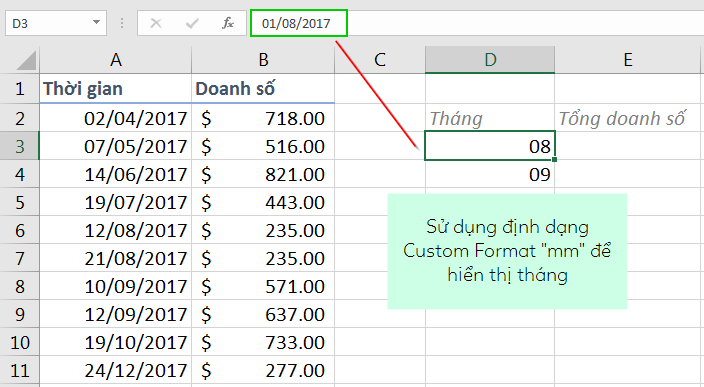Click the 'Tổng doanh số' label cell
This screenshot has height=387, width=704.
628,118
